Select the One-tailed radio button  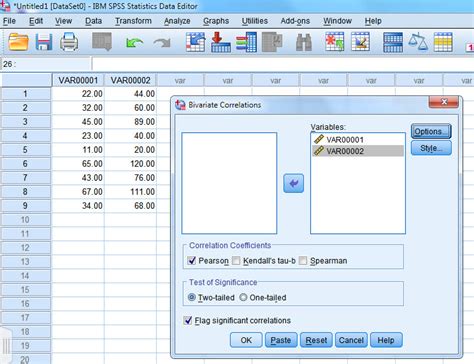coord(243,297)
